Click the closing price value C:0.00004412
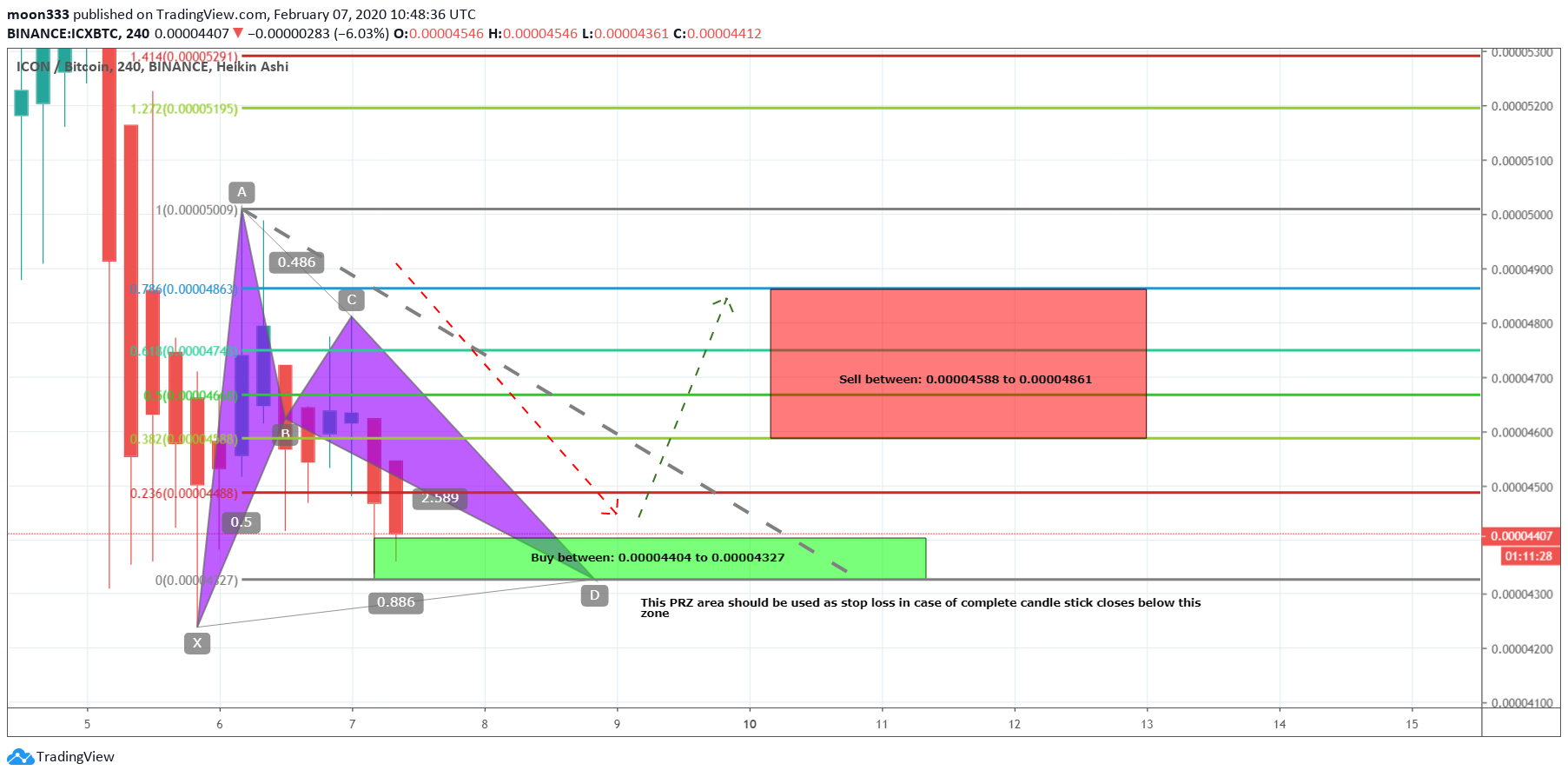The image size is (1568, 777). pyautogui.click(x=718, y=34)
